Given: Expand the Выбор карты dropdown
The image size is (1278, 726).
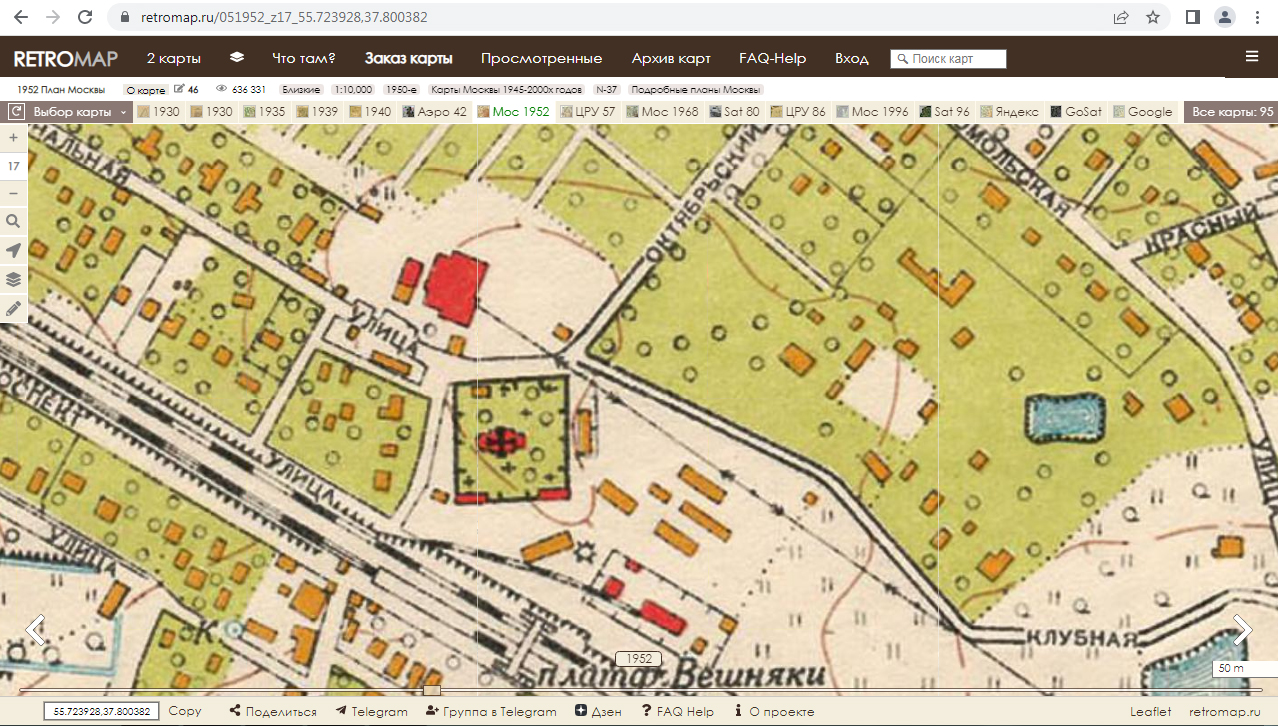Looking at the screenshot, I should [80, 112].
